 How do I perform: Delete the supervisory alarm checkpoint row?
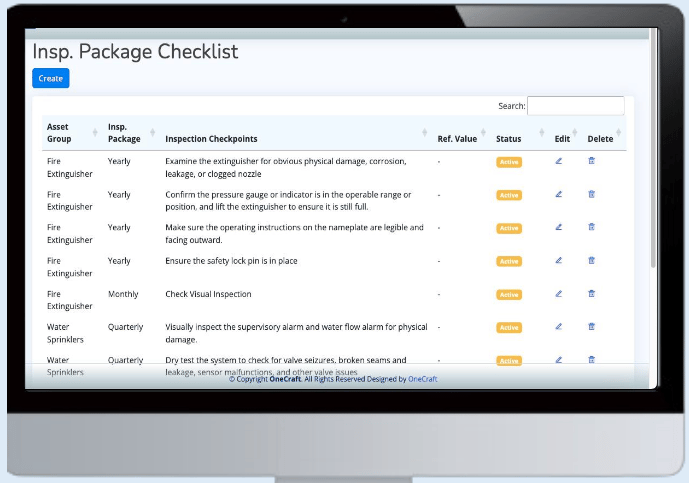coord(591,327)
